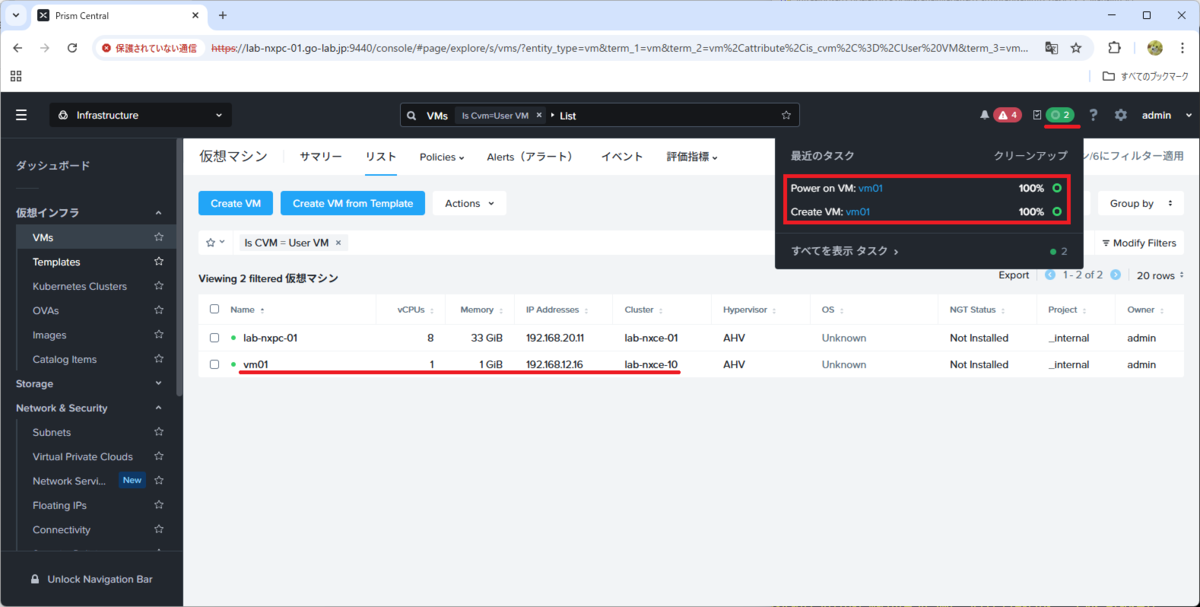This screenshot has height=607, width=1200.
Task: Favorite Connectivity in the sidebar
Action: point(158,530)
